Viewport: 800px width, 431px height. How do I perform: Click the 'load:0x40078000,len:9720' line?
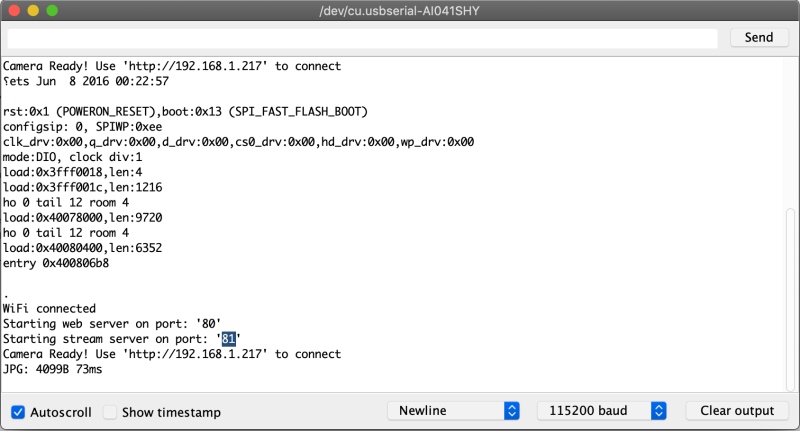tap(82, 218)
